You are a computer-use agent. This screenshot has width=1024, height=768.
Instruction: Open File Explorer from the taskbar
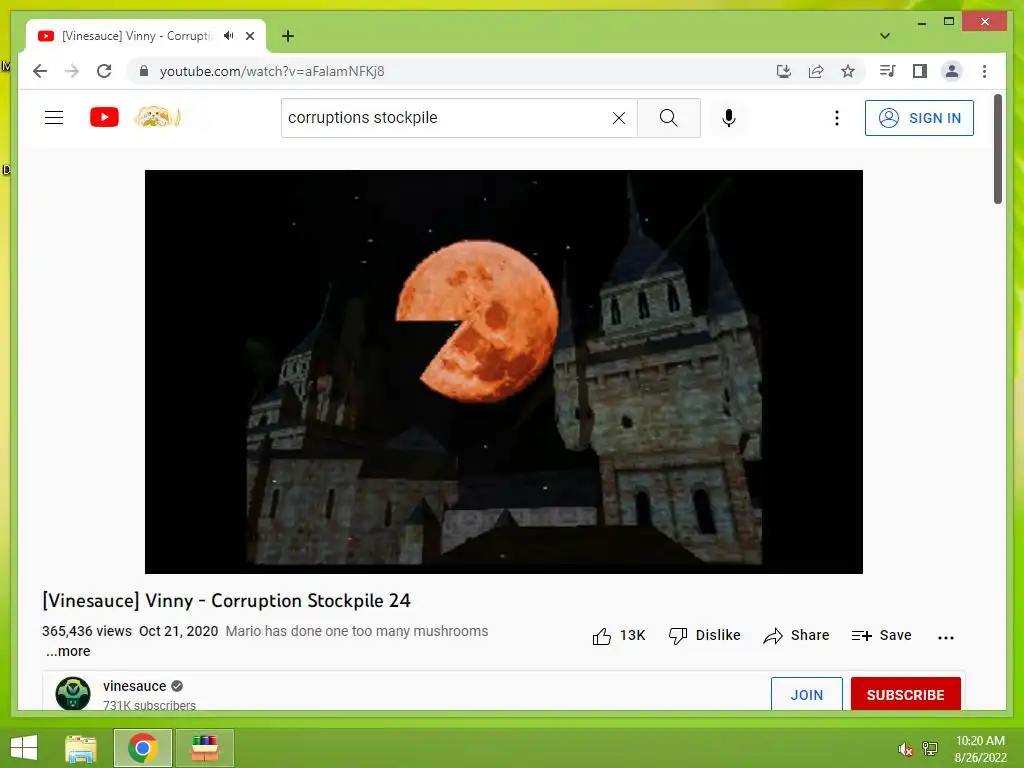(81, 748)
